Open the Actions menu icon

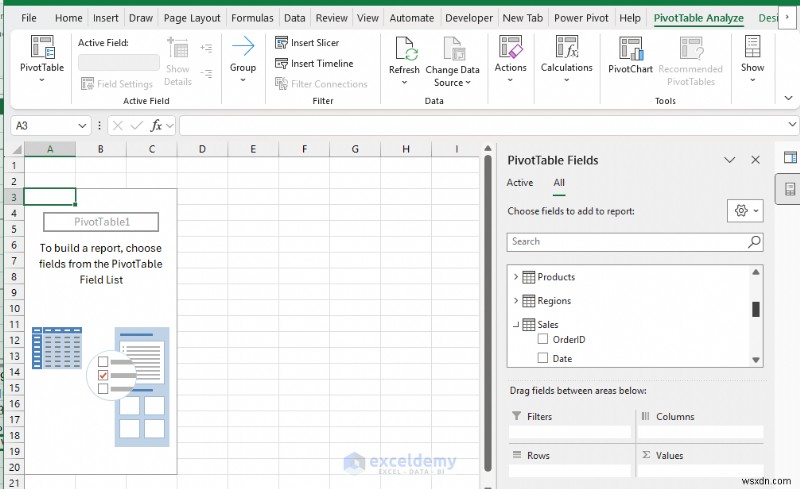click(x=510, y=46)
